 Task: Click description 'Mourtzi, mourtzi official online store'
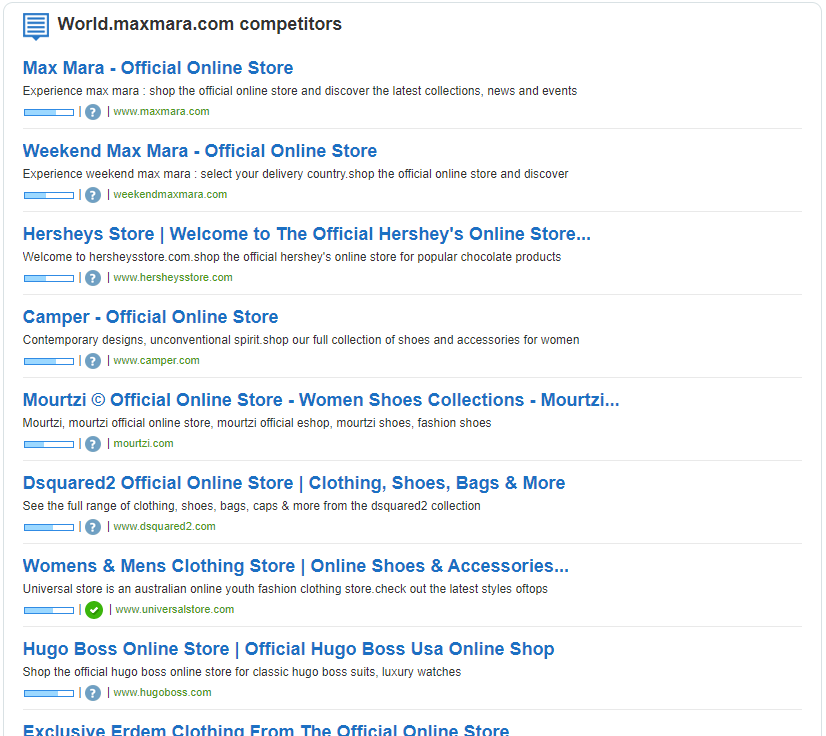pos(257,423)
